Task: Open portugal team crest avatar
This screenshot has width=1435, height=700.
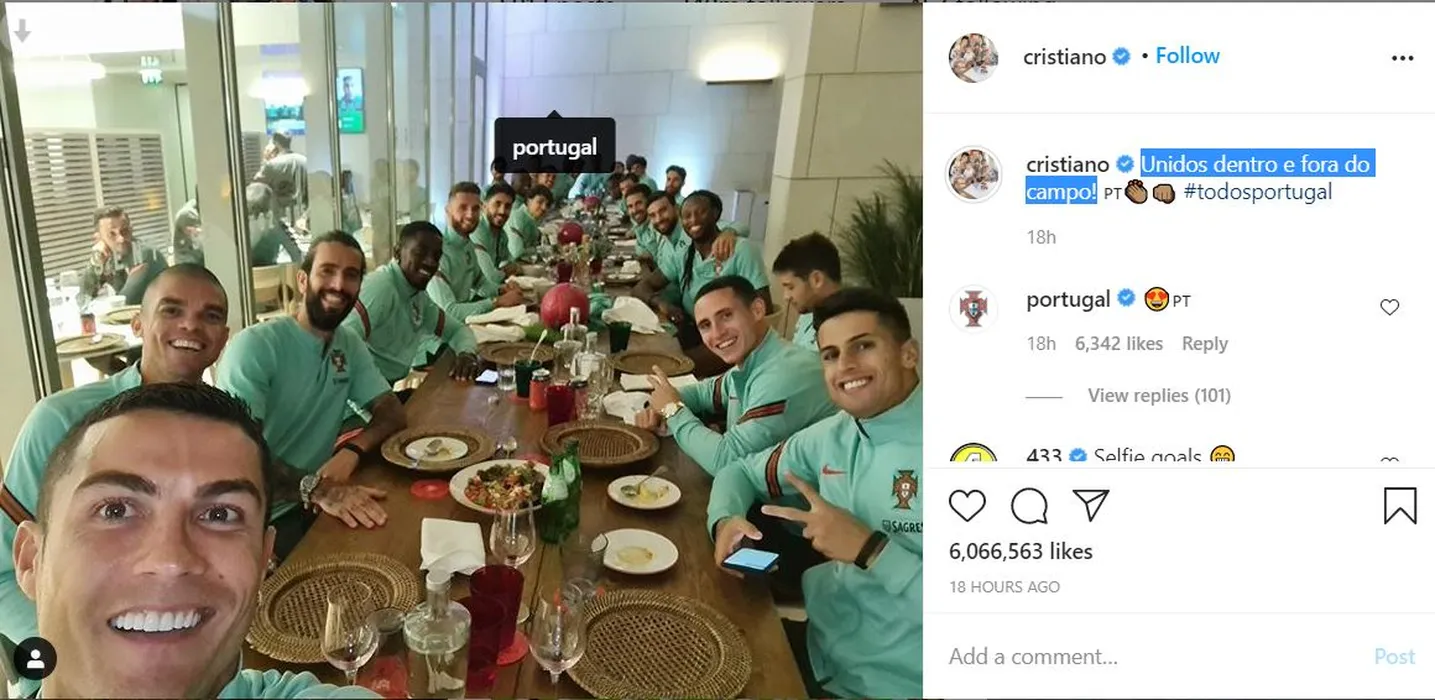Action: pos(973,307)
